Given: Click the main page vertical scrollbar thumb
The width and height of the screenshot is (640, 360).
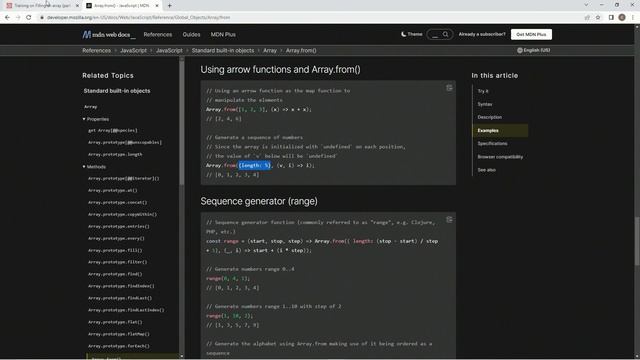Looking at the screenshot, I should pyautogui.click(x=637, y=241).
